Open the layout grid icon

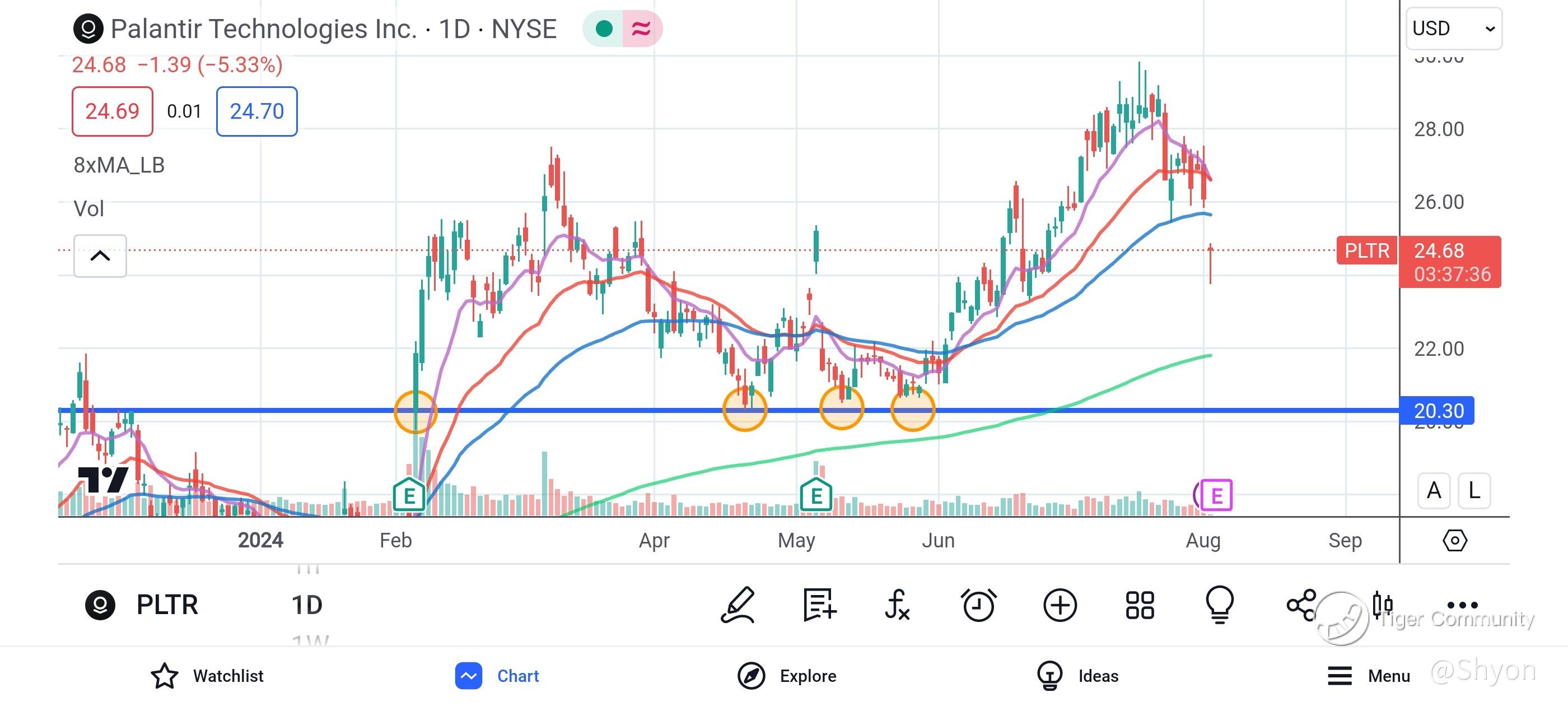click(1140, 605)
